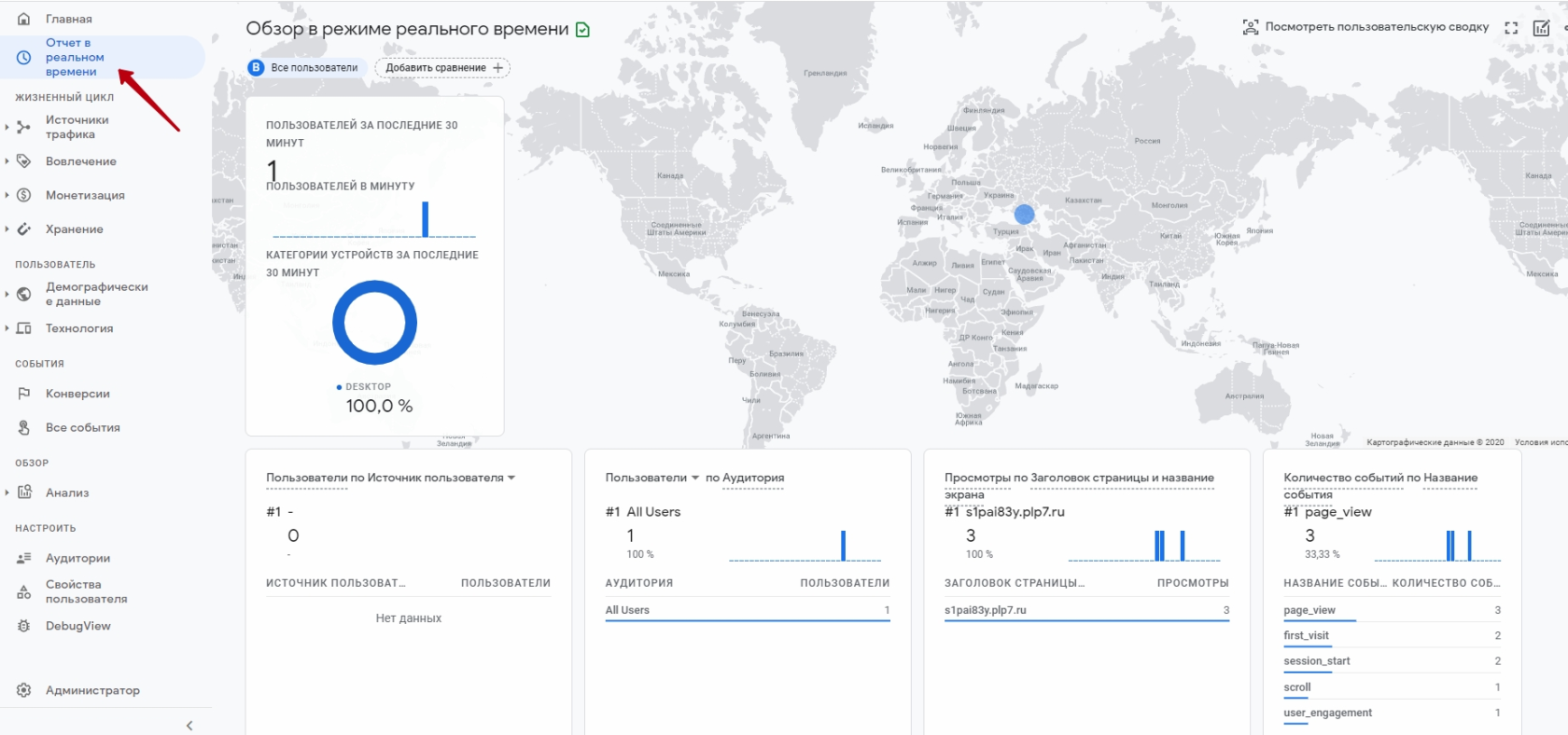Click the plus icon in Добавить сравнение
The width and height of the screenshot is (1568, 735).
[498, 68]
